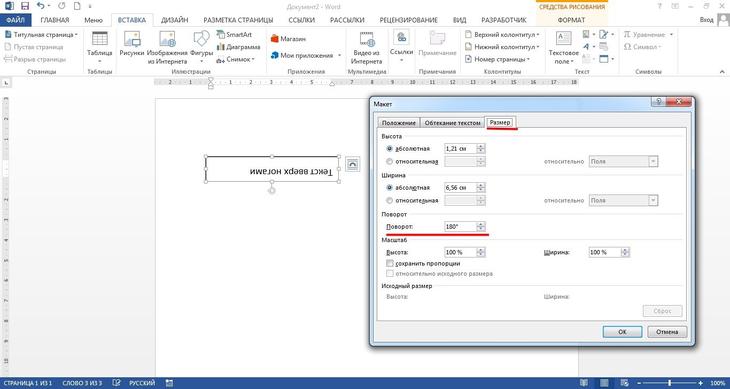Confirm the dialog with OK
The image size is (730, 389).
pyautogui.click(x=622, y=332)
